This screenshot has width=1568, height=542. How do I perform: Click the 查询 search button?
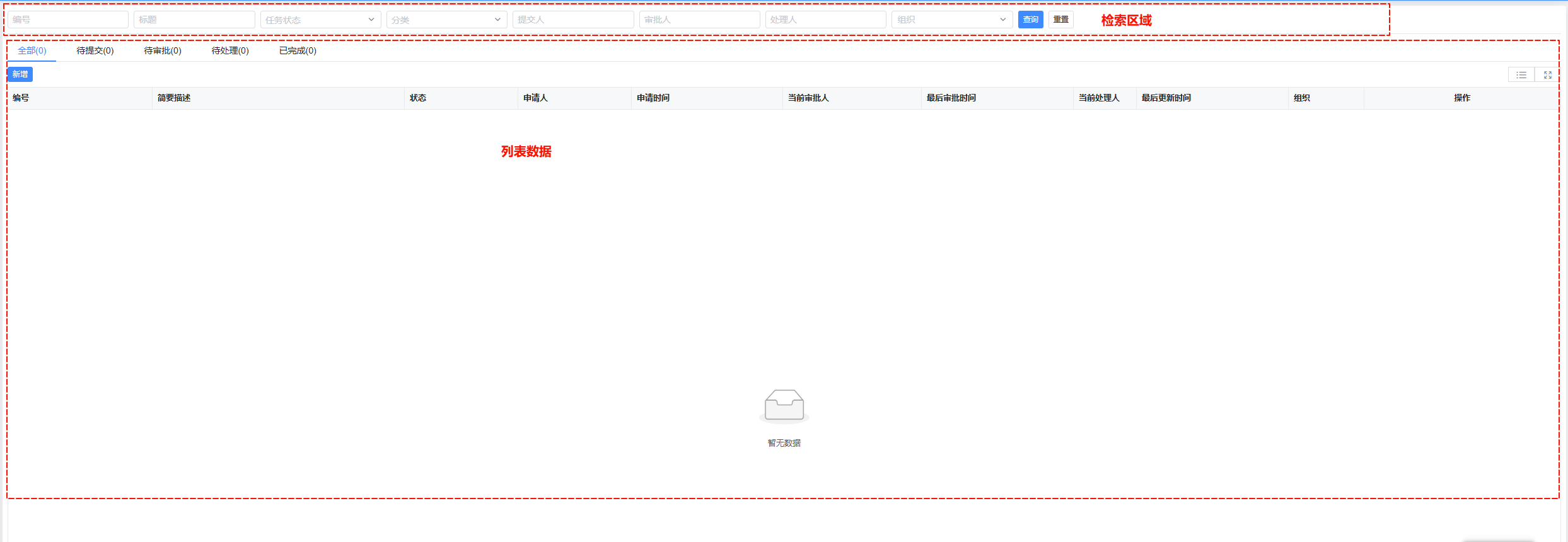tap(1030, 20)
